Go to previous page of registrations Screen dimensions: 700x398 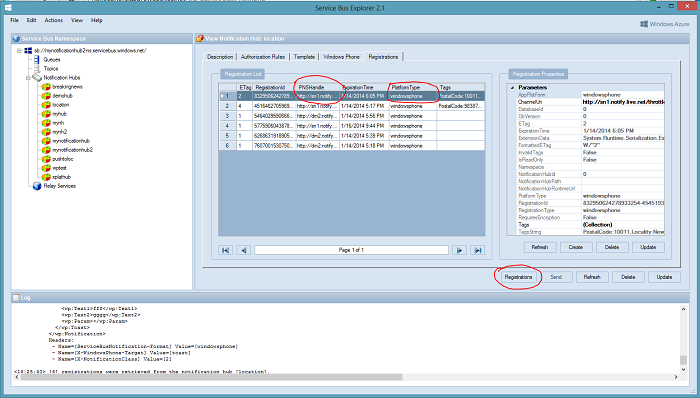244,250
